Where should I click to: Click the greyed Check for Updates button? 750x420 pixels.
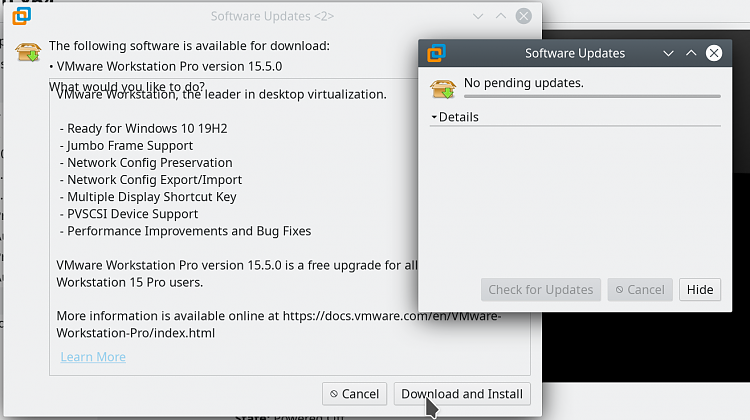541,289
